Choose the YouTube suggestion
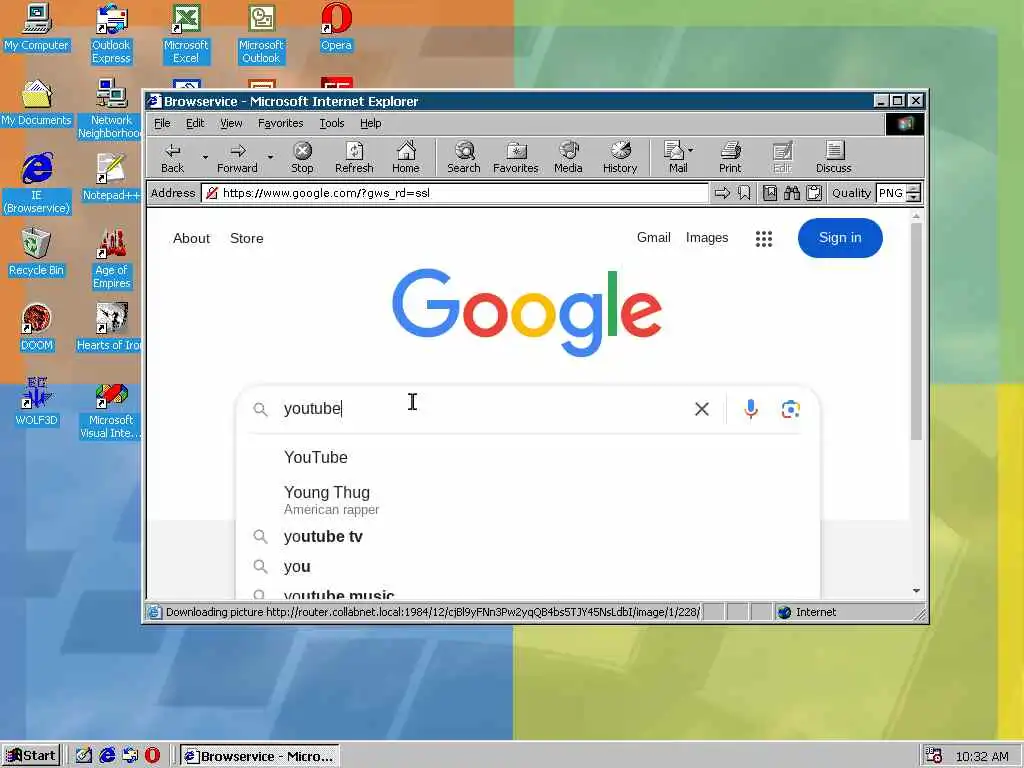 pos(528,457)
